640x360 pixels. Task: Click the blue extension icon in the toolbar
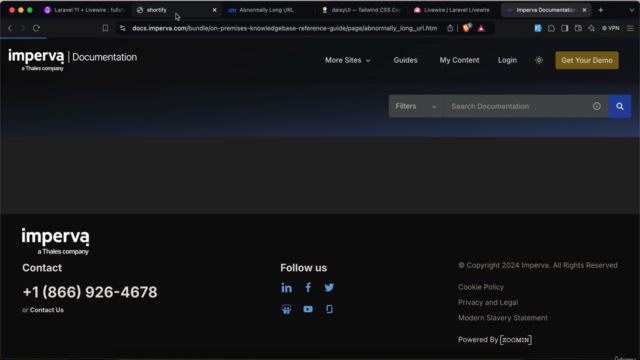538,28
